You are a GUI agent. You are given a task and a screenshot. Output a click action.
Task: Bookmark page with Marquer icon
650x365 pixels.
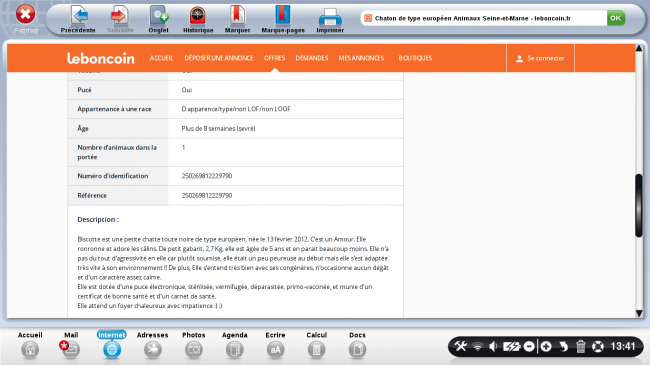[237, 19]
